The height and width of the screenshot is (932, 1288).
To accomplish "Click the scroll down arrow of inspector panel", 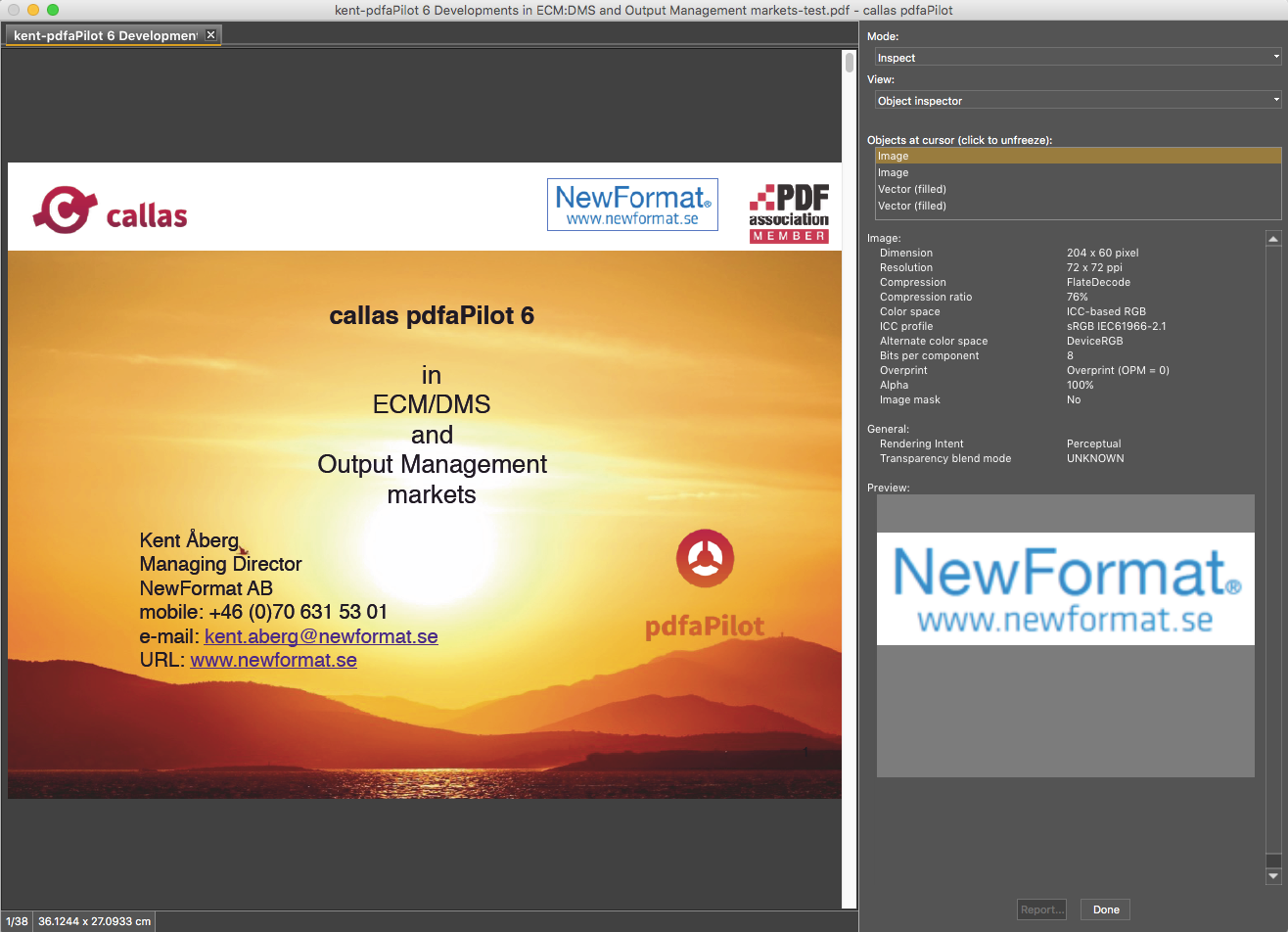I will click(x=1273, y=877).
